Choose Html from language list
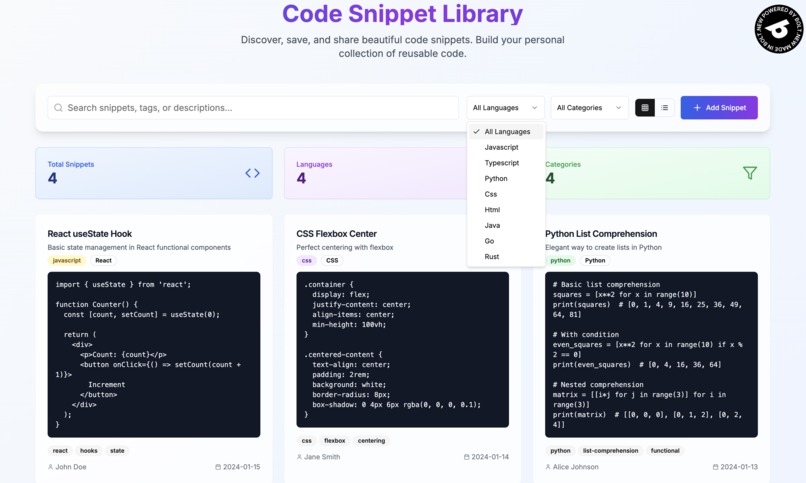Image resolution: width=806 pixels, height=483 pixels. pyautogui.click(x=506, y=210)
